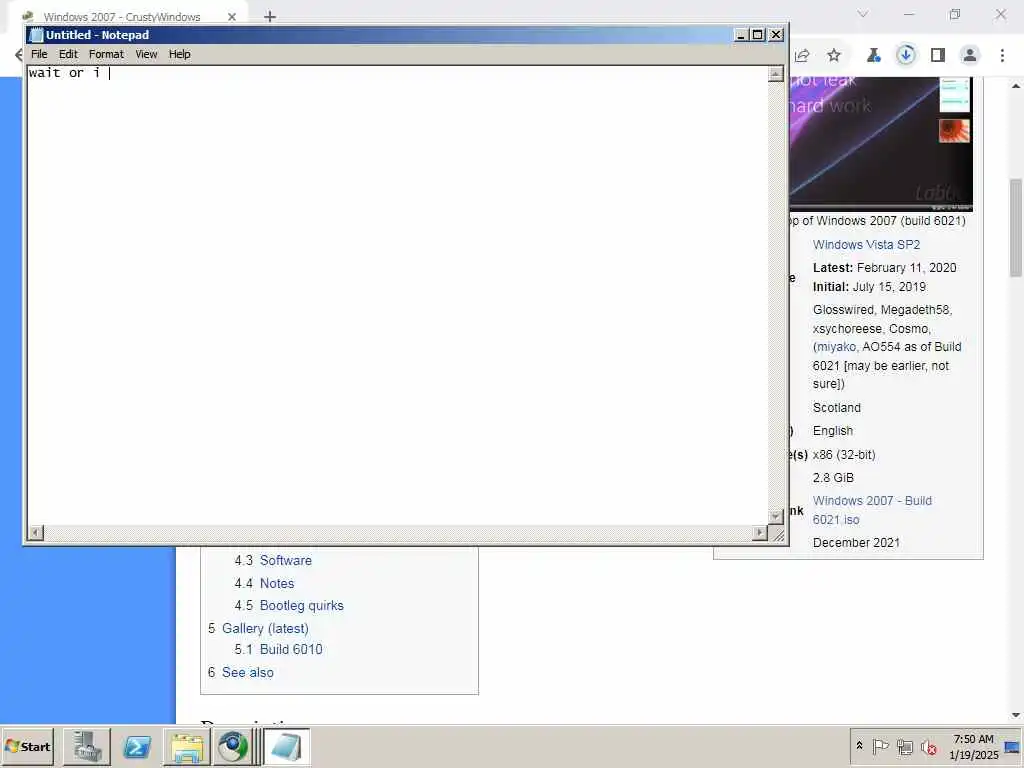Image resolution: width=1024 pixels, height=768 pixels.
Task: Open the browser downloads icon
Action: (906, 56)
